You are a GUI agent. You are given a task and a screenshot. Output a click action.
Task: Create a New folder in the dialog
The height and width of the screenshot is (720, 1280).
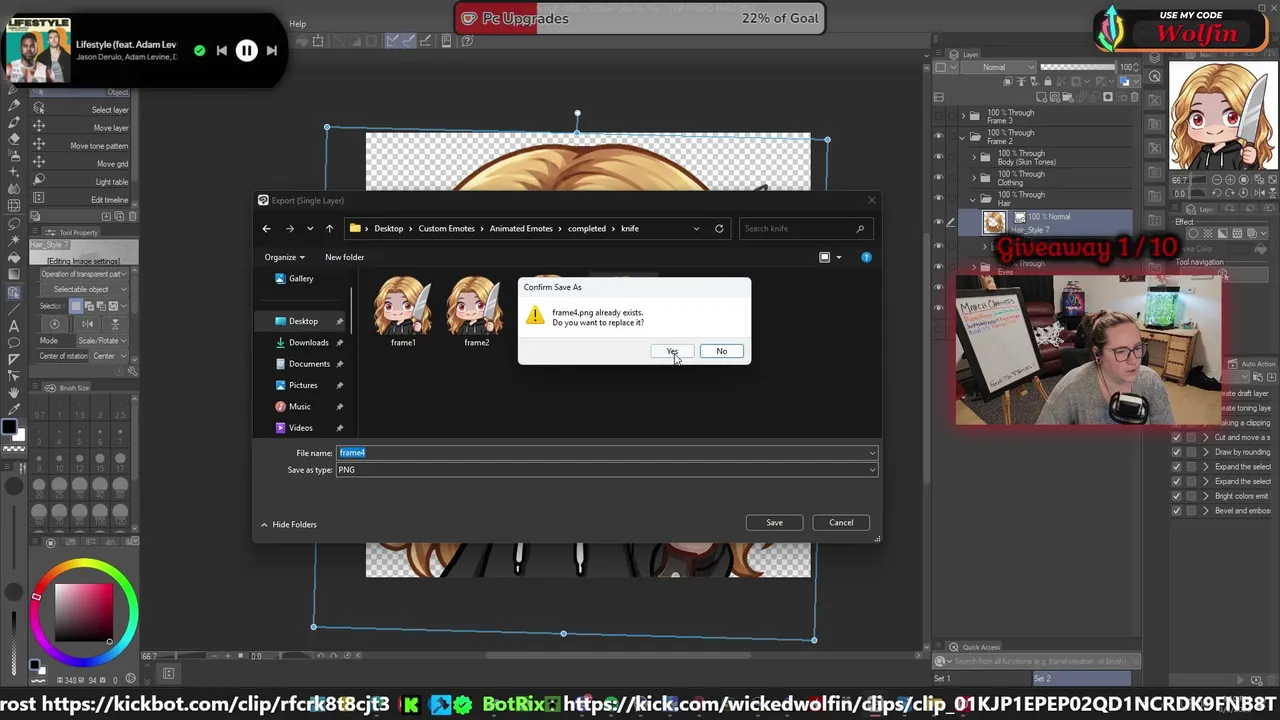344,257
